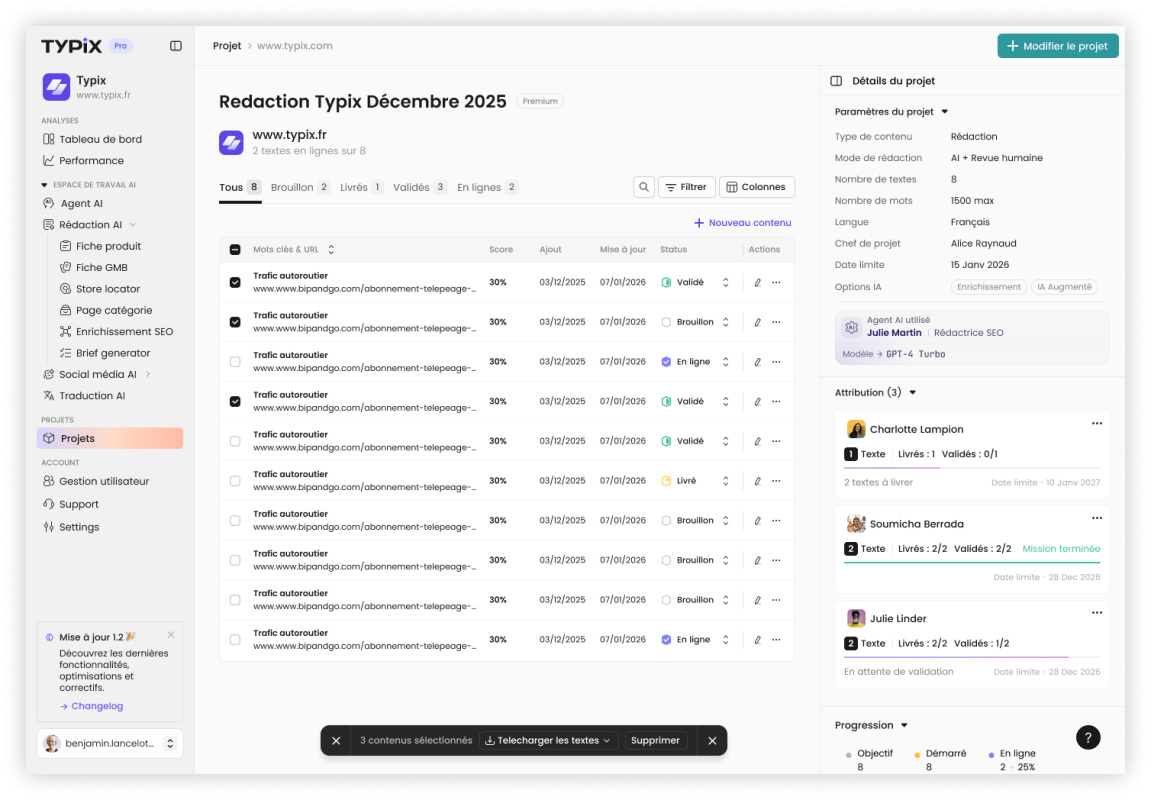This screenshot has width=1151, height=800.
Task: Open the user account switcher benjamin.lancelot
Action: point(110,744)
